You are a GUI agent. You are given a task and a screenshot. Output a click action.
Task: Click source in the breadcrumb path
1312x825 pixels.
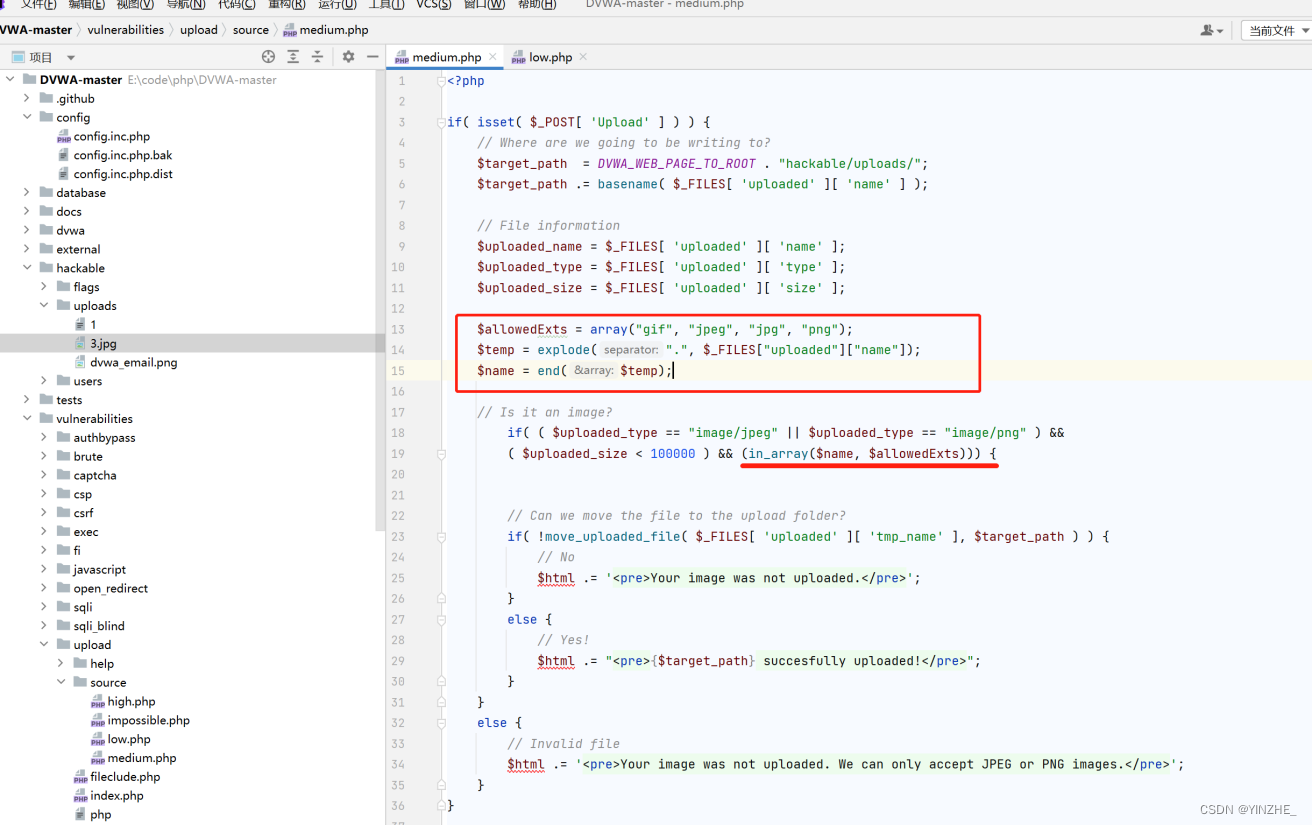(x=251, y=30)
